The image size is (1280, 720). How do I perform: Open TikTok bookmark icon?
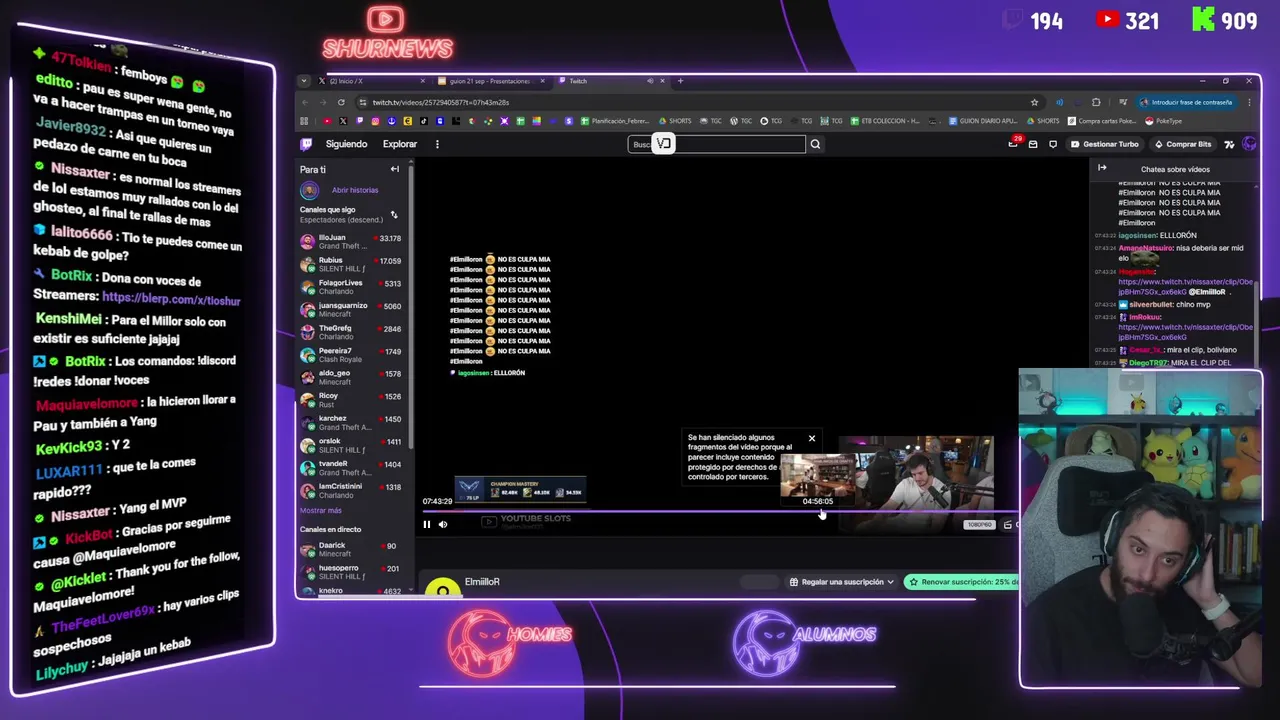pyautogui.click(x=423, y=121)
